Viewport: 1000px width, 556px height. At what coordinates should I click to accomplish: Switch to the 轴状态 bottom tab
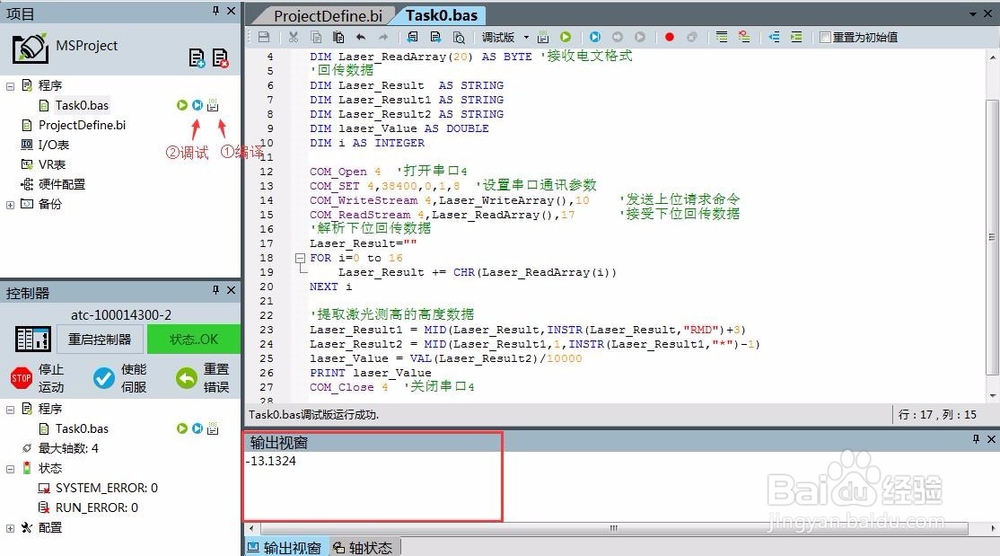point(364,548)
